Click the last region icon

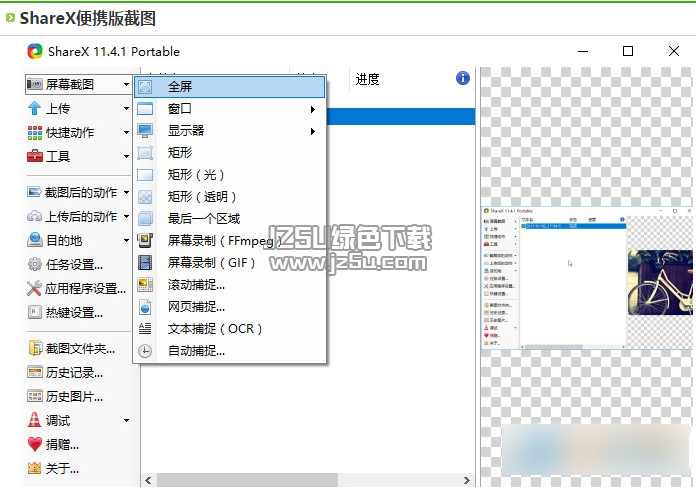145,218
